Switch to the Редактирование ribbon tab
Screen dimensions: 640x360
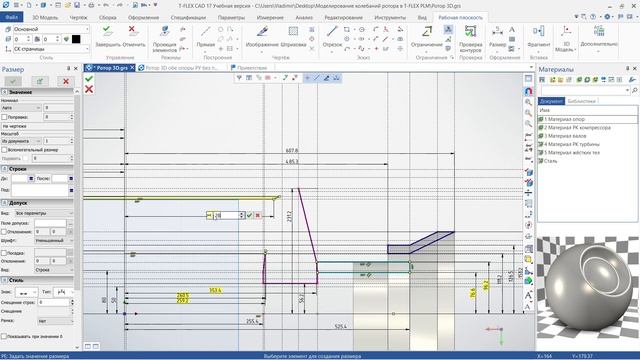pos(343,18)
